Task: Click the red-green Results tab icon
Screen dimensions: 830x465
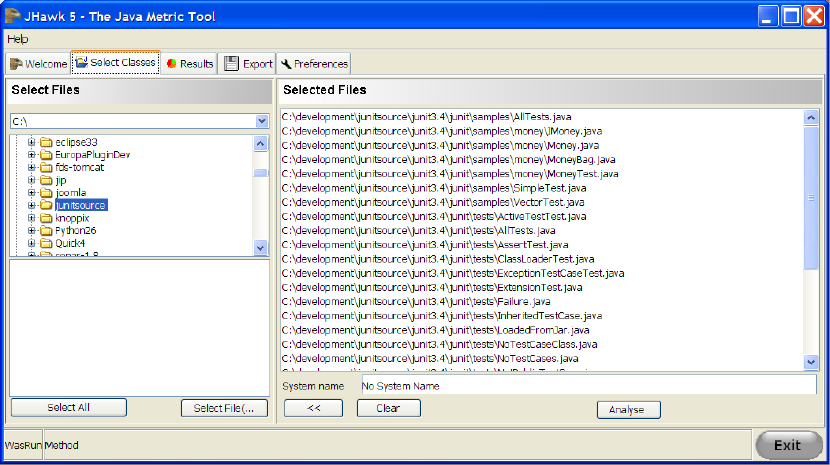Action: [172, 64]
